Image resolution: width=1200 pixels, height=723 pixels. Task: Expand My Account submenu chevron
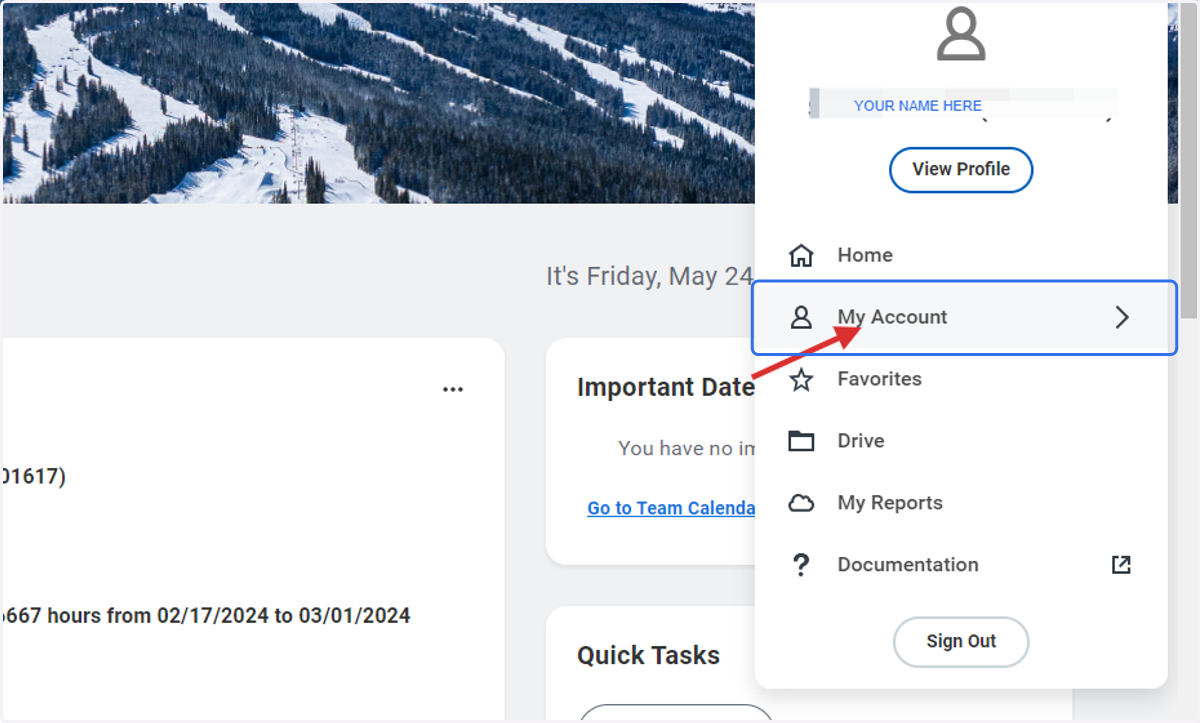(1122, 317)
